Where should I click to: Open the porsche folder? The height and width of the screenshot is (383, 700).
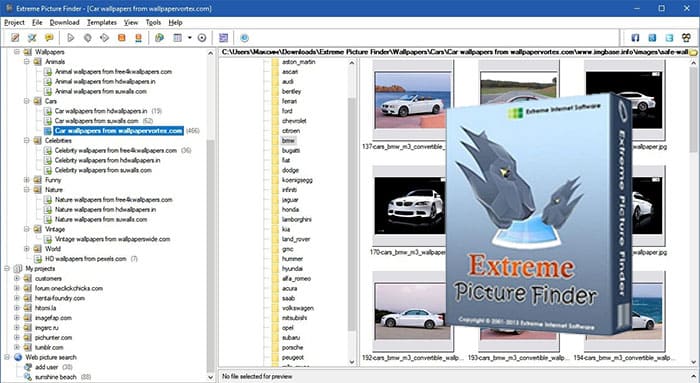point(292,347)
